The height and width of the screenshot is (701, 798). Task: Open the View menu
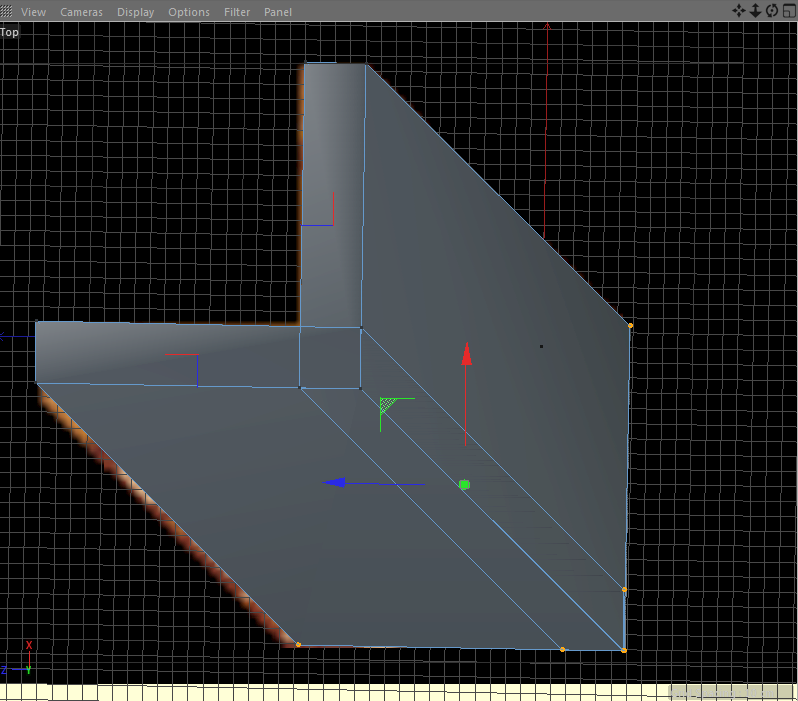(x=33, y=12)
